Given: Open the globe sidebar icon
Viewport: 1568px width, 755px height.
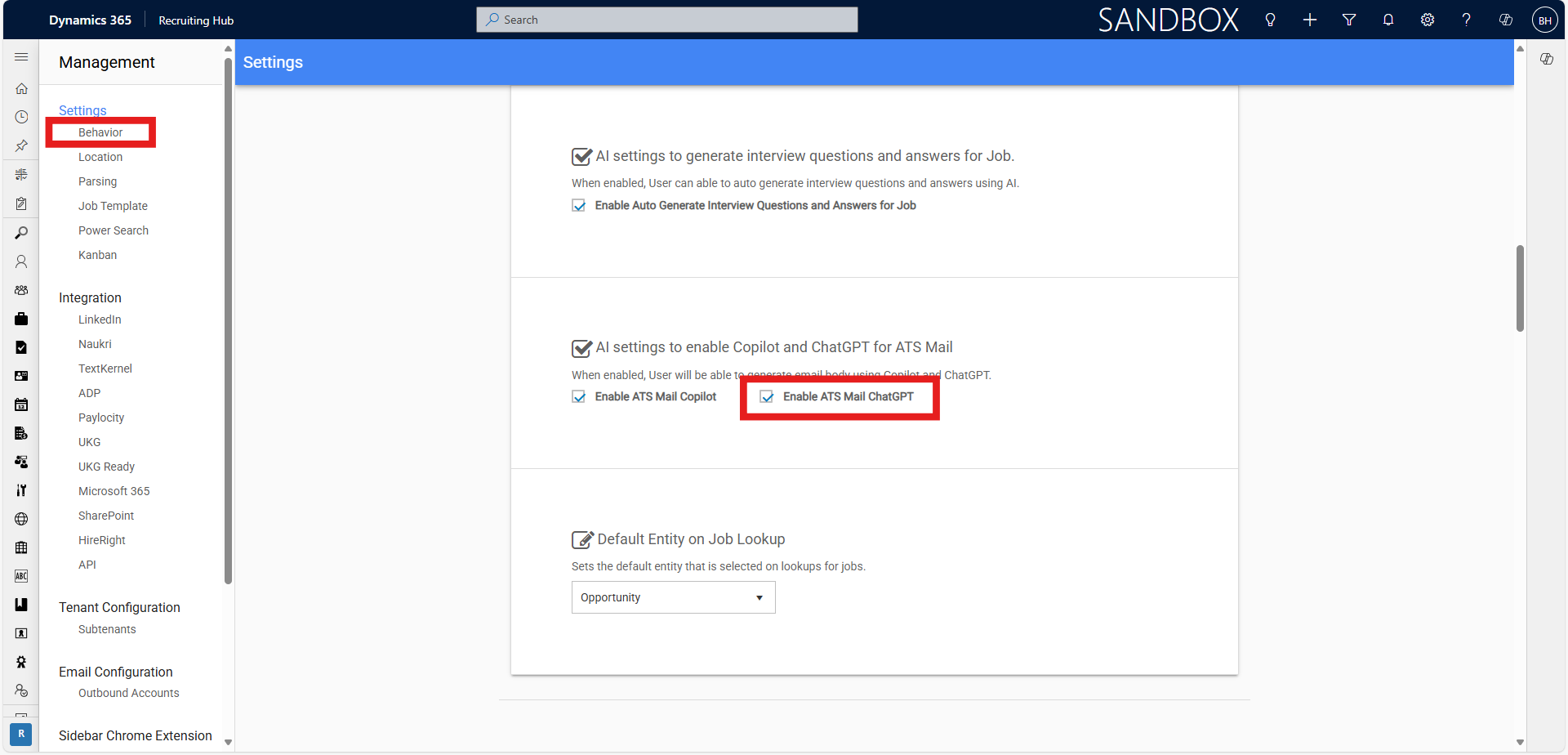Looking at the screenshot, I should 21,519.
